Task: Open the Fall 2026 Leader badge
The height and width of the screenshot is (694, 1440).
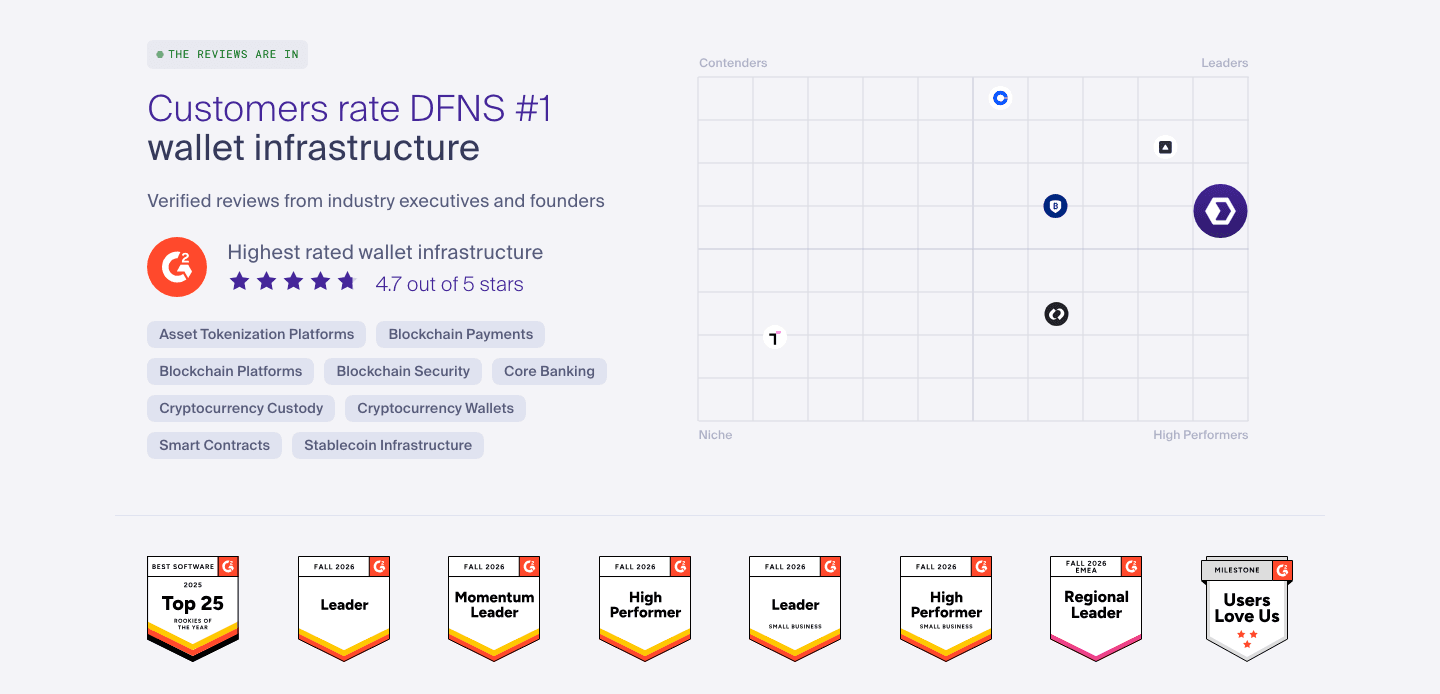Action: pyautogui.click(x=344, y=609)
